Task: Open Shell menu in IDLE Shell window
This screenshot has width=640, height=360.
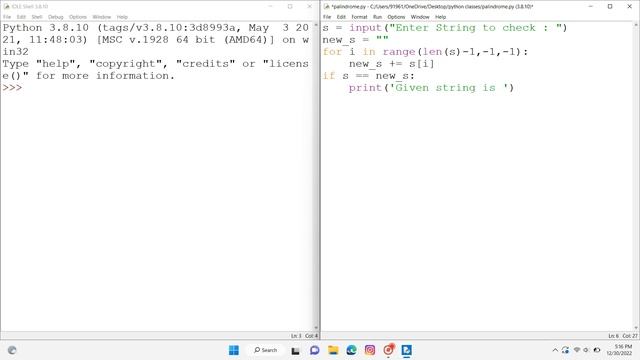Action: coord(37,17)
